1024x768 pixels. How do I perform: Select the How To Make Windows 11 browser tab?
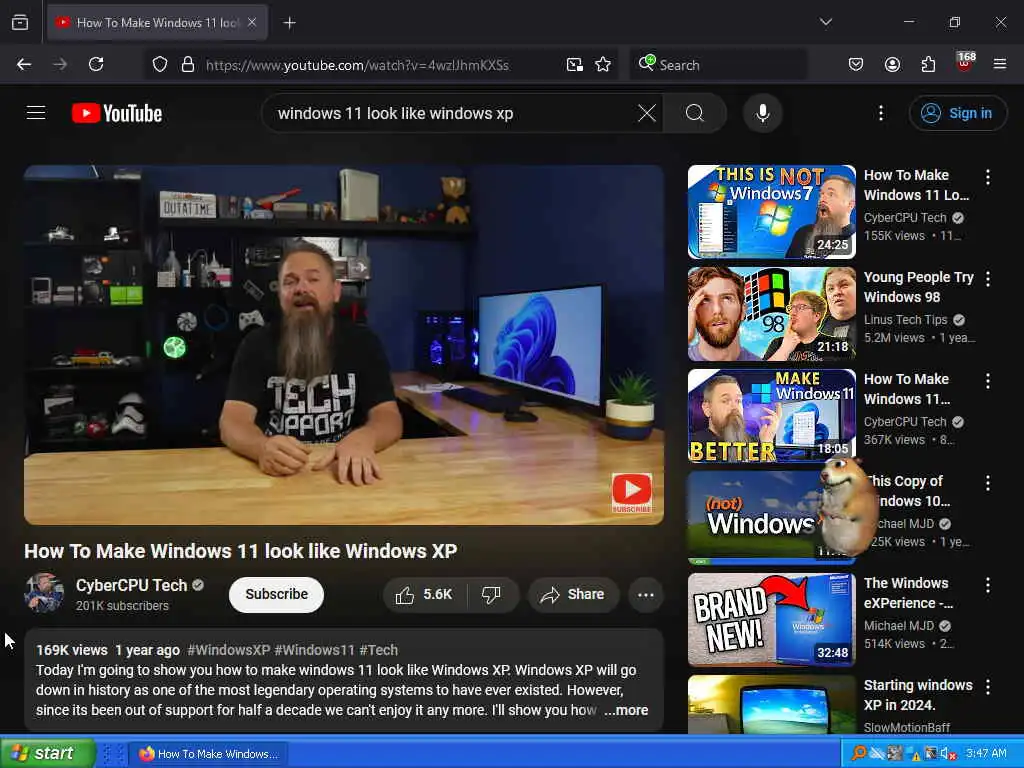pos(157,23)
